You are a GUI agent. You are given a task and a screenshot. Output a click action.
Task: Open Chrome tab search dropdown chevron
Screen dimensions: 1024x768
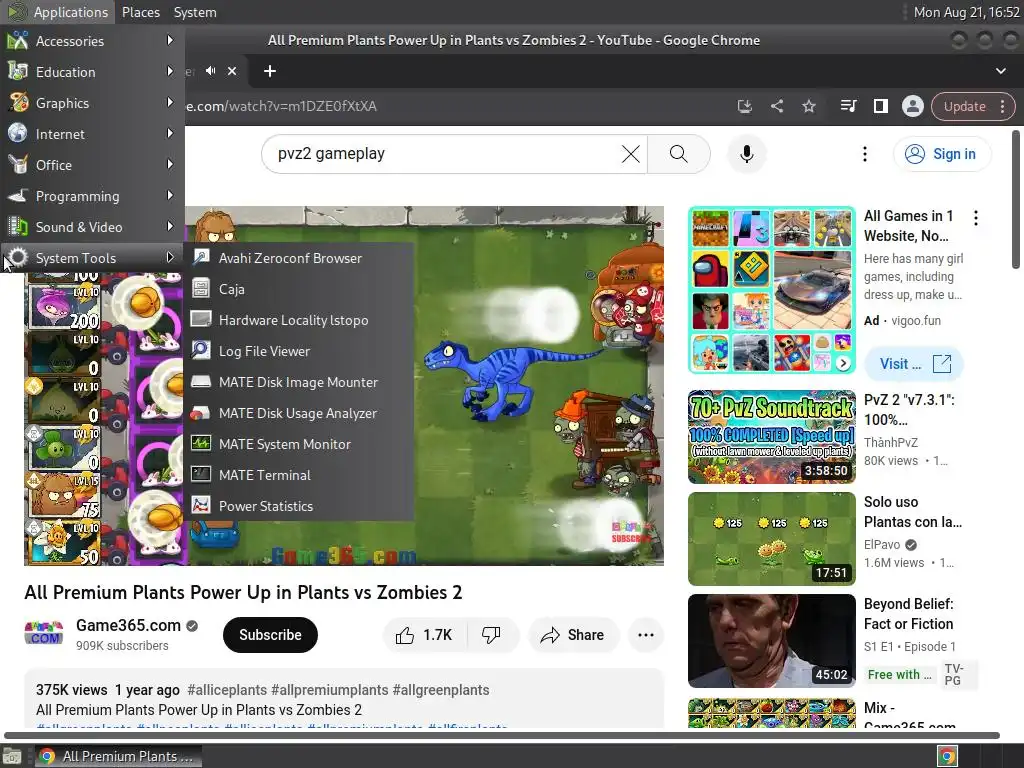[1000, 71]
